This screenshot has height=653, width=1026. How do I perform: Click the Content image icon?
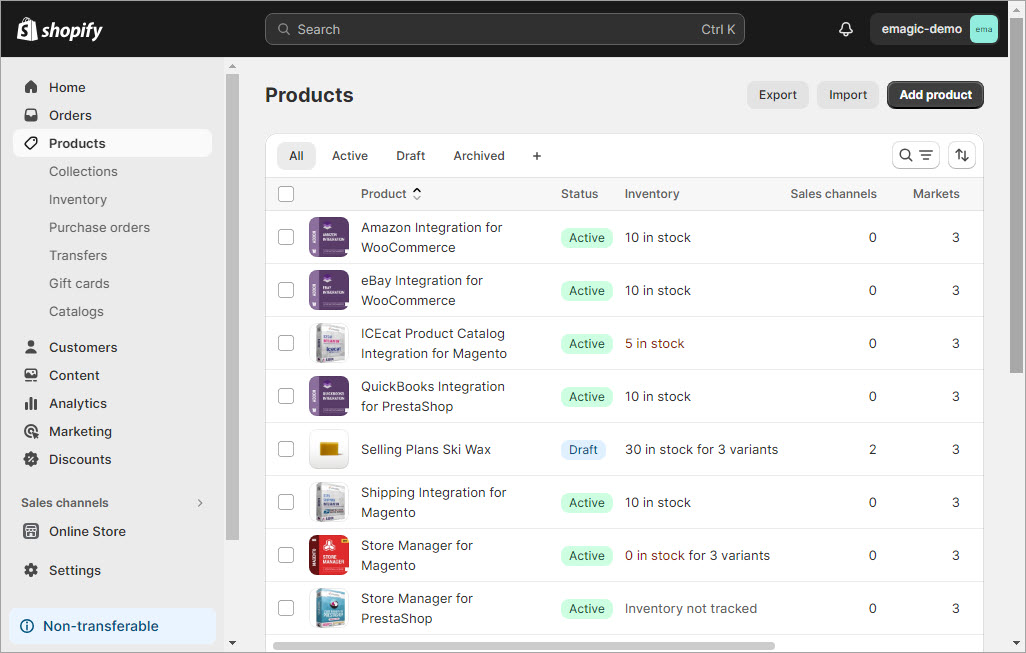(x=31, y=376)
